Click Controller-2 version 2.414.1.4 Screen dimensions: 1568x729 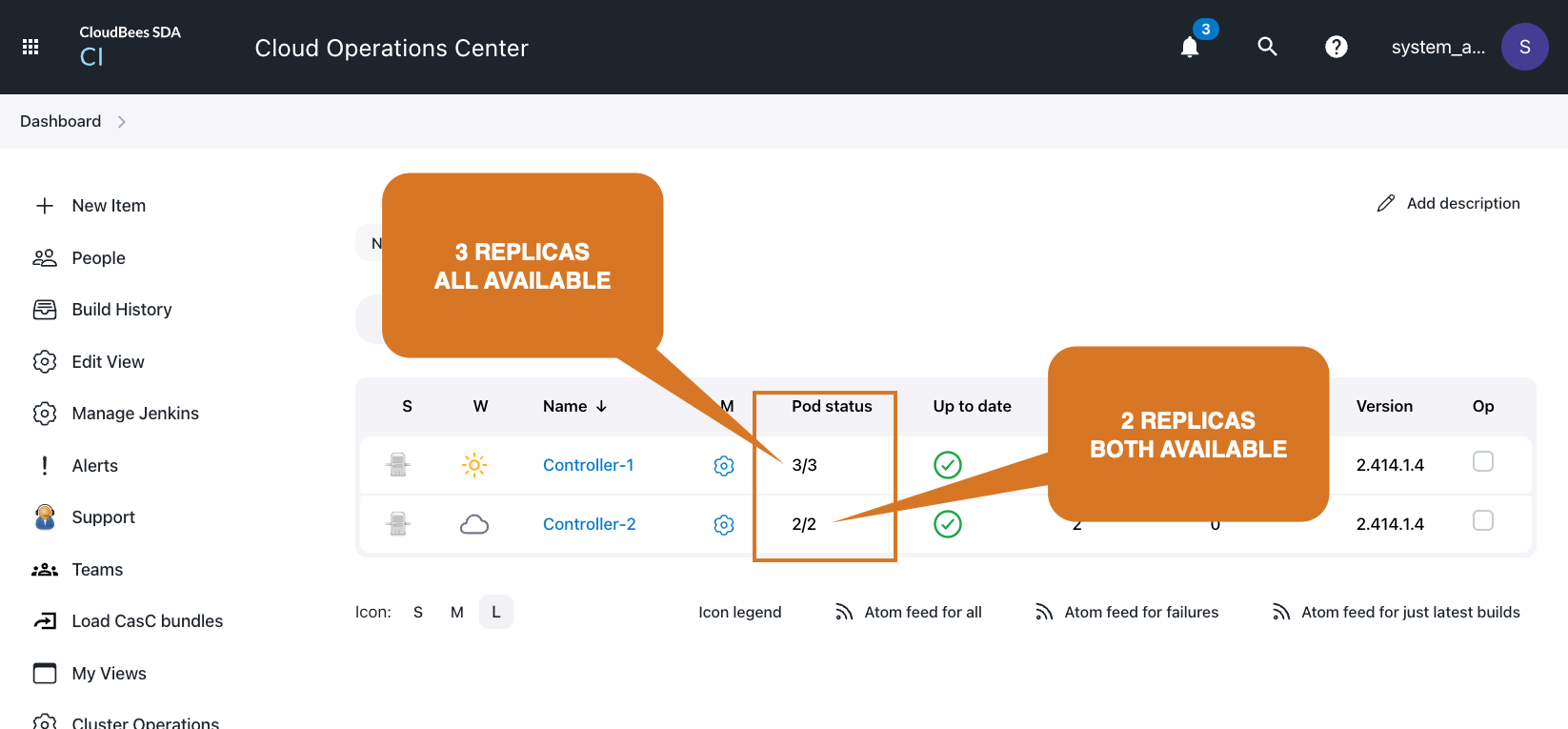(x=1390, y=524)
